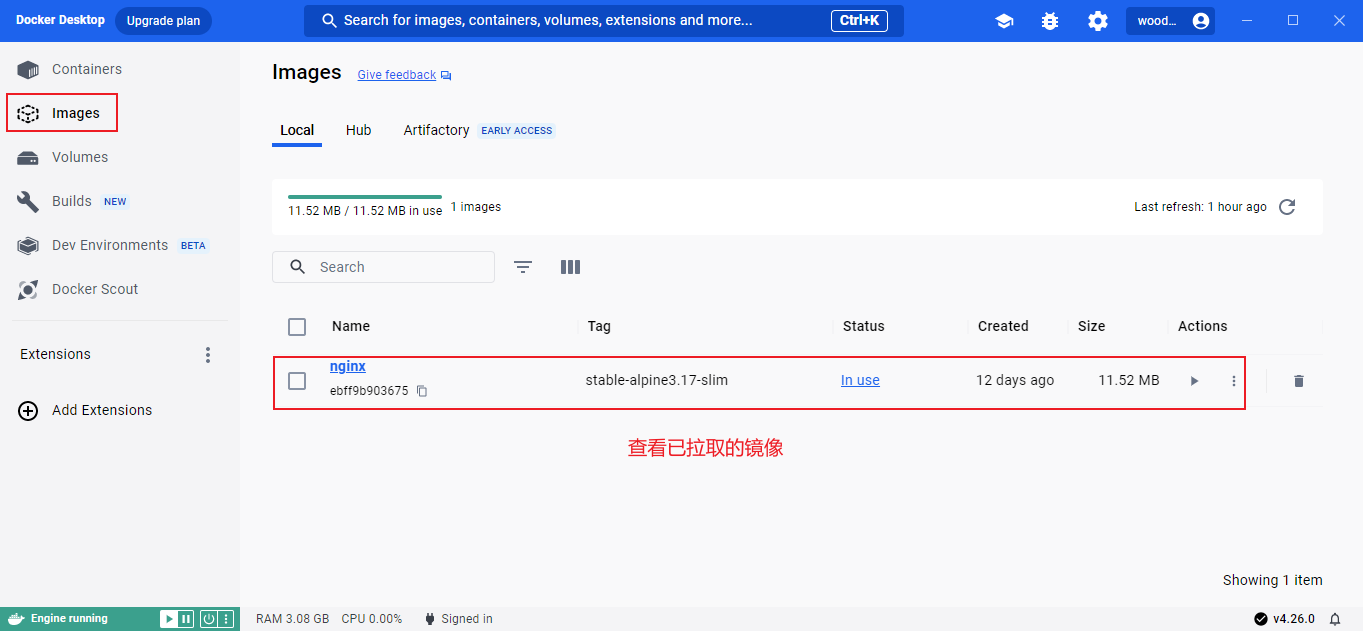This screenshot has width=1363, height=631.
Task: Click the 12 days ago cell
Action: tap(1015, 380)
